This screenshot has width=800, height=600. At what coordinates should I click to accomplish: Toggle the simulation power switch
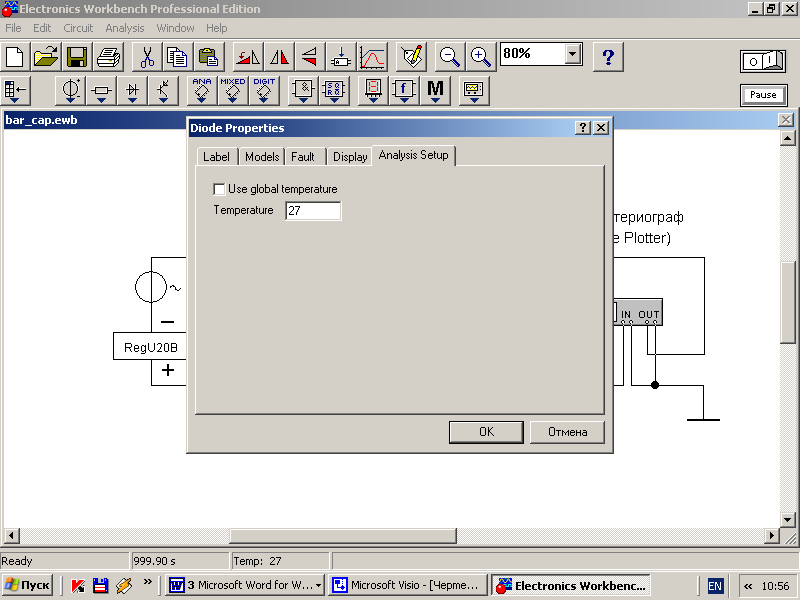point(763,61)
